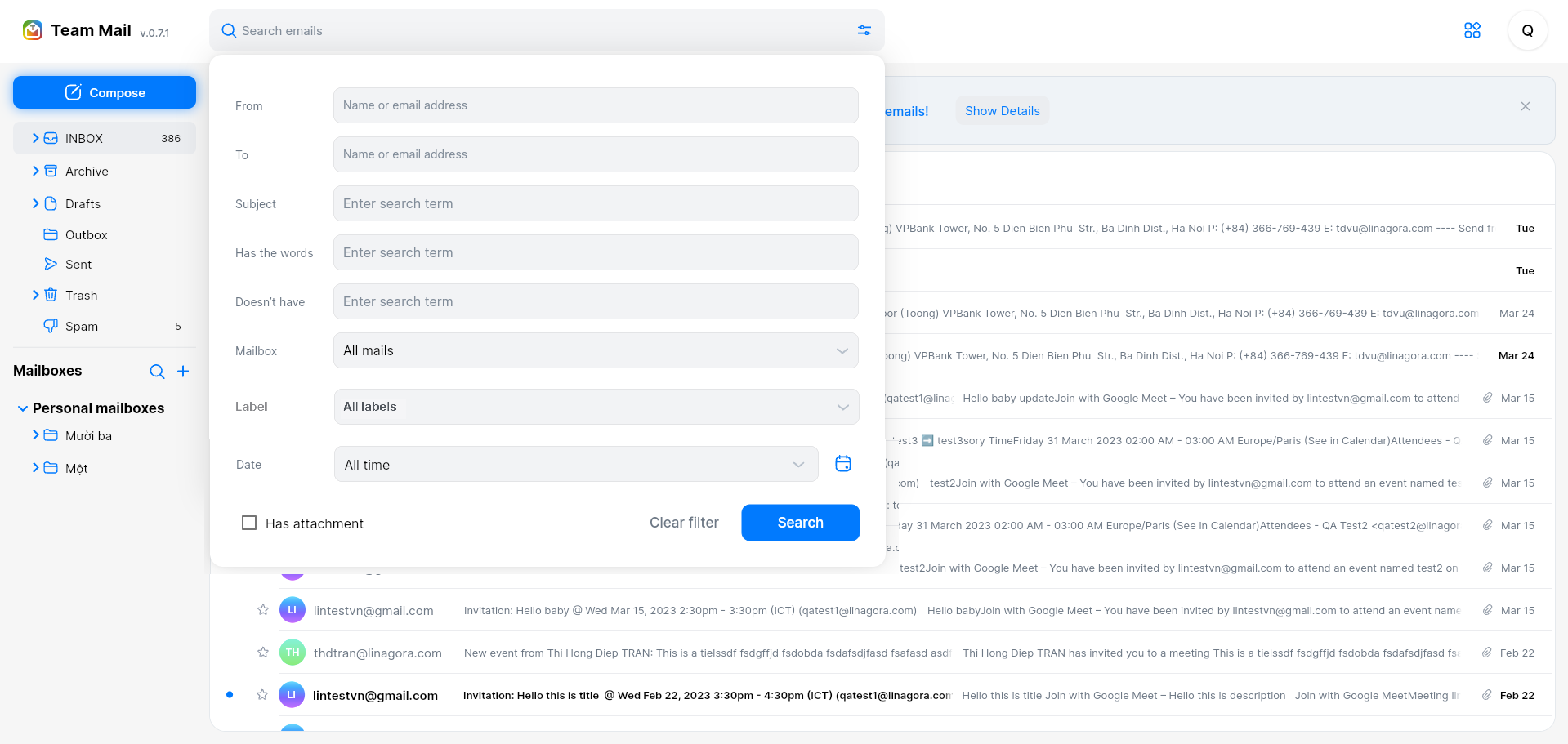Viewport: 1568px width, 744px height.
Task: Click the Subject search term field
Action: (595, 204)
